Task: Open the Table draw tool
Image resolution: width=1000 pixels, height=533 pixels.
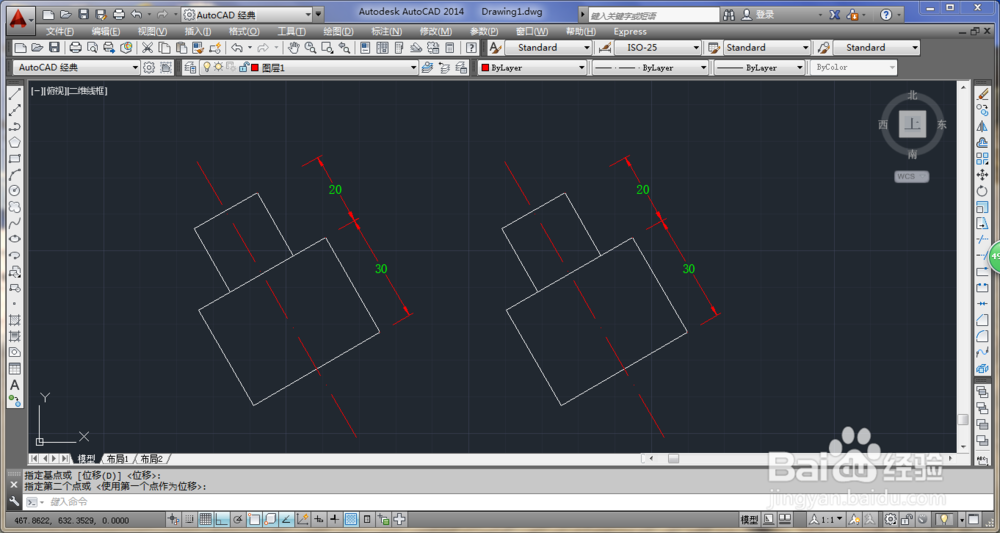Action: (x=15, y=369)
